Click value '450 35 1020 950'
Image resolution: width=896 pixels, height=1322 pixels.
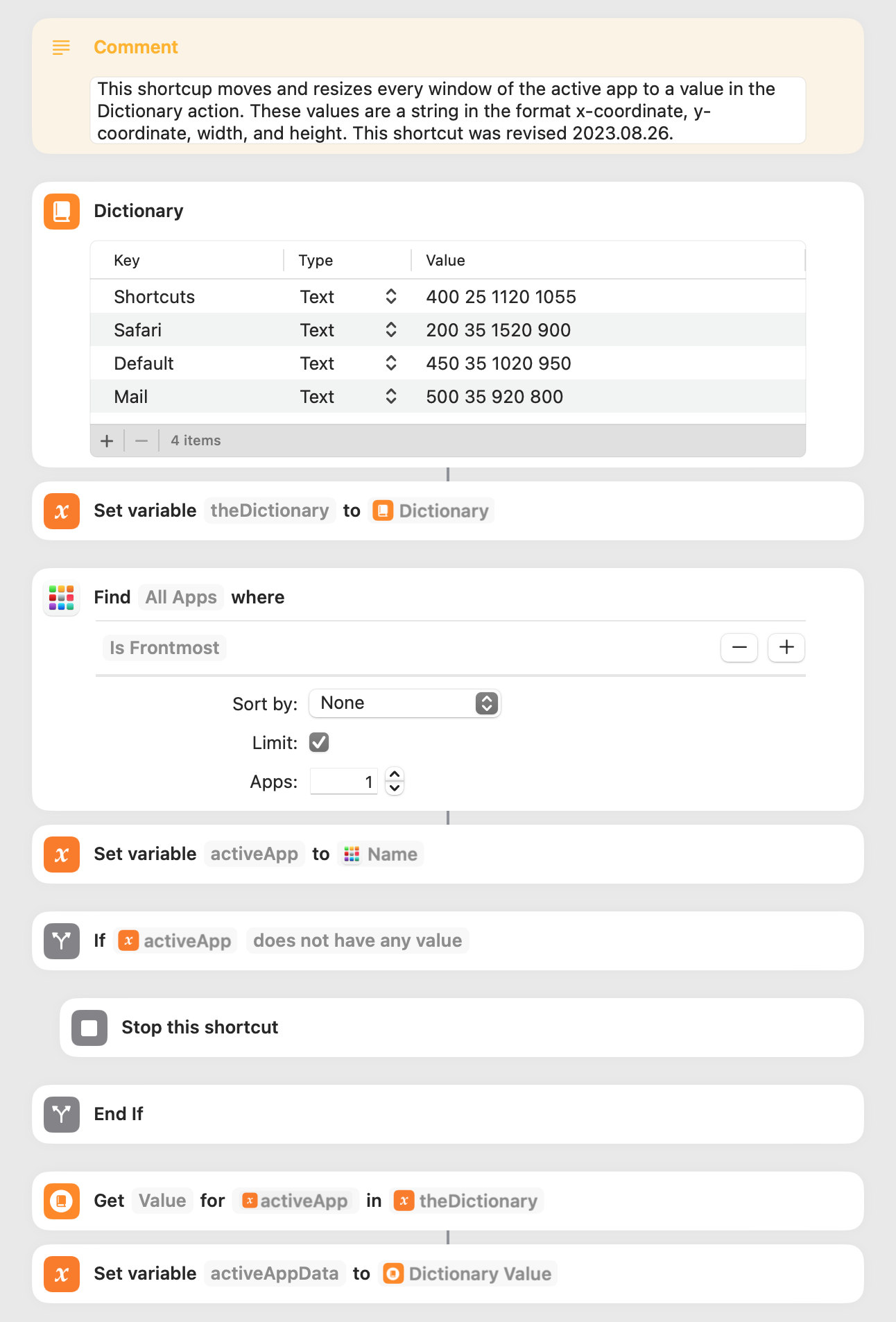(x=499, y=363)
